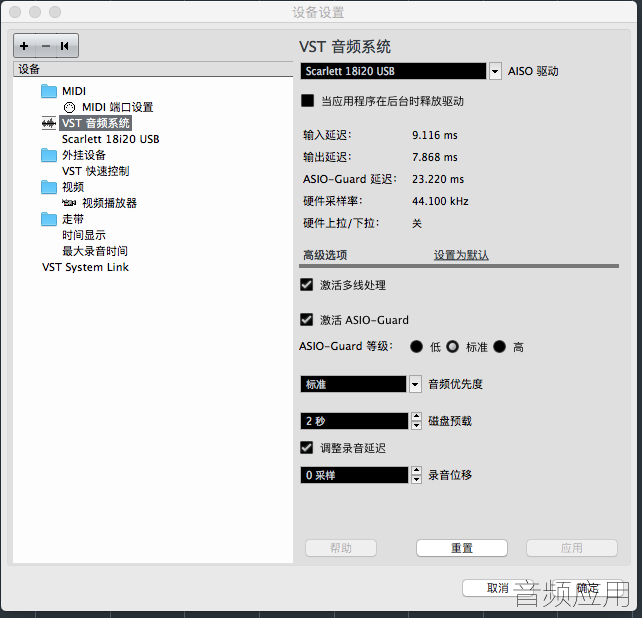Click the 9.116 ms input latency value

(x=435, y=135)
